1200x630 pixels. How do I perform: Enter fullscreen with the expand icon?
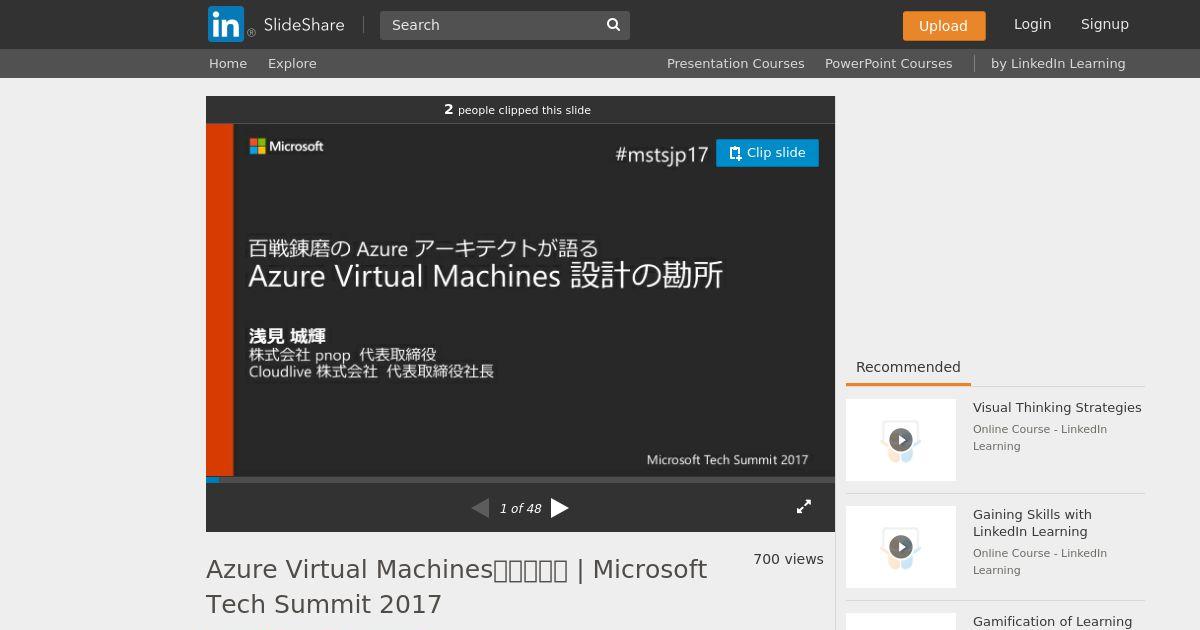[x=804, y=507]
